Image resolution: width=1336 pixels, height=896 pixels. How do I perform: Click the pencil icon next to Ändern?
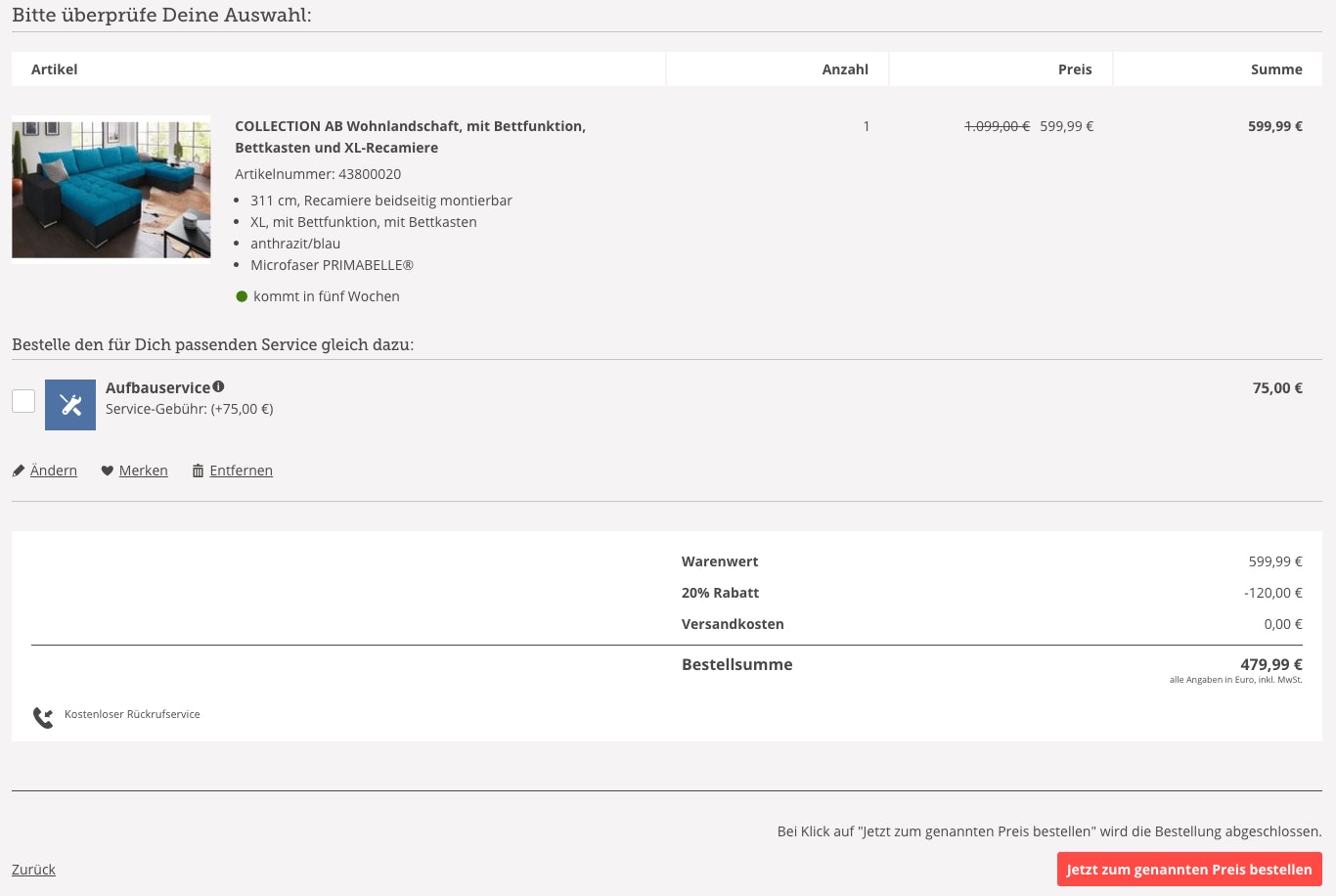[19, 471]
